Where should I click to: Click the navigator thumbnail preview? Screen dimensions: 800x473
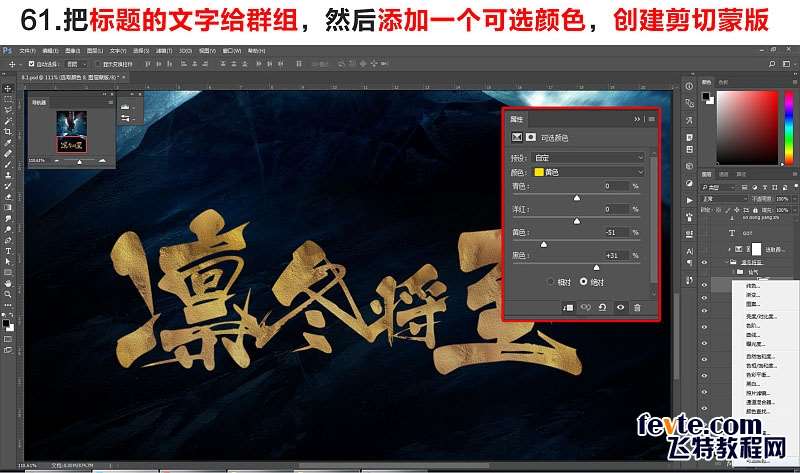[x=71, y=131]
